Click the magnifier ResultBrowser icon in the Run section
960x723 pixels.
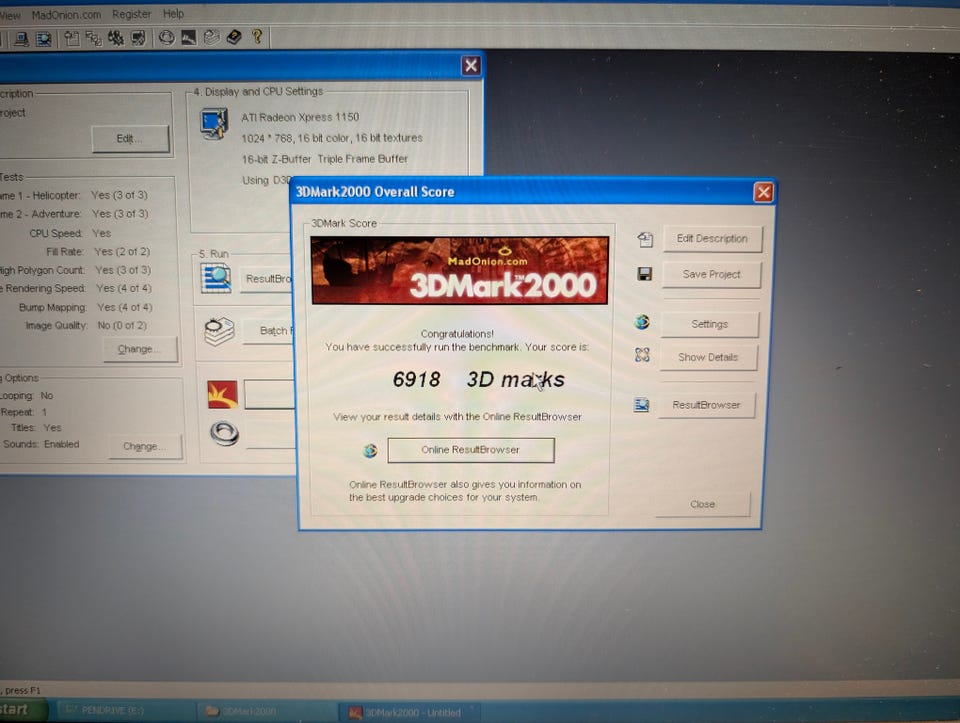(216, 278)
